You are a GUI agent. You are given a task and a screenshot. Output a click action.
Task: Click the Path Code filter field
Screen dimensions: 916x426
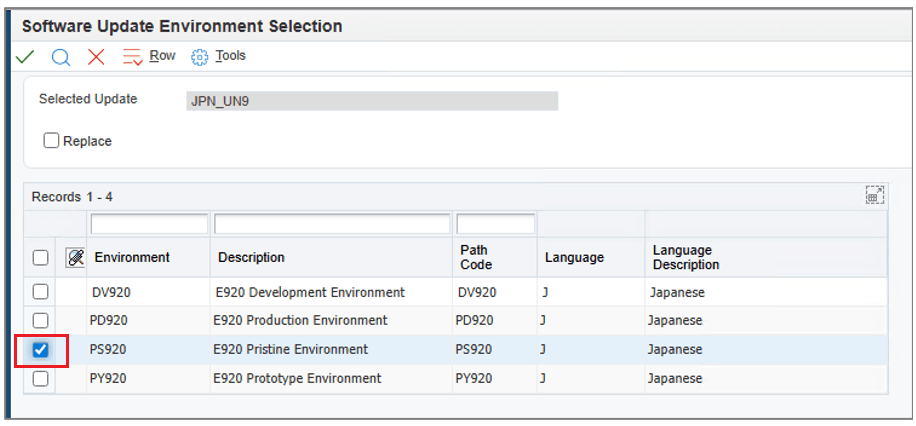click(495, 224)
